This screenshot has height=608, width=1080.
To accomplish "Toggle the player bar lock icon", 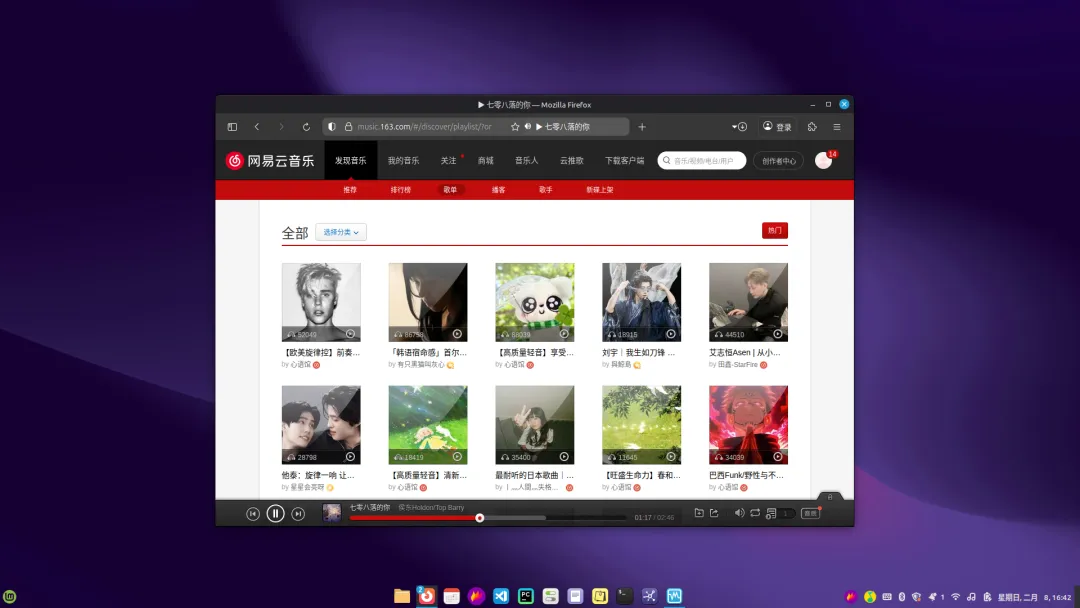I will [x=830, y=496].
